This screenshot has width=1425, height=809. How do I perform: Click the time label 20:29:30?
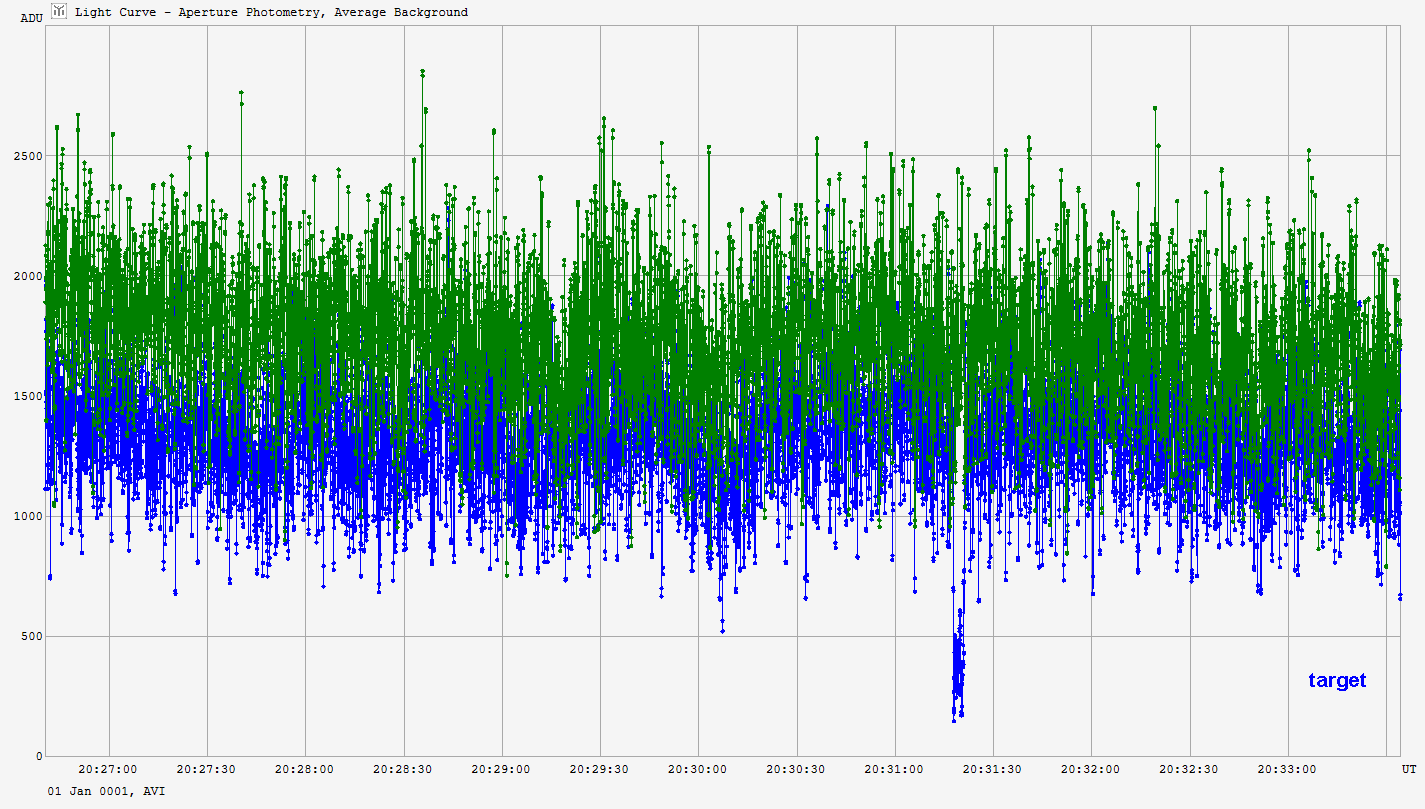pyautogui.click(x=600, y=769)
